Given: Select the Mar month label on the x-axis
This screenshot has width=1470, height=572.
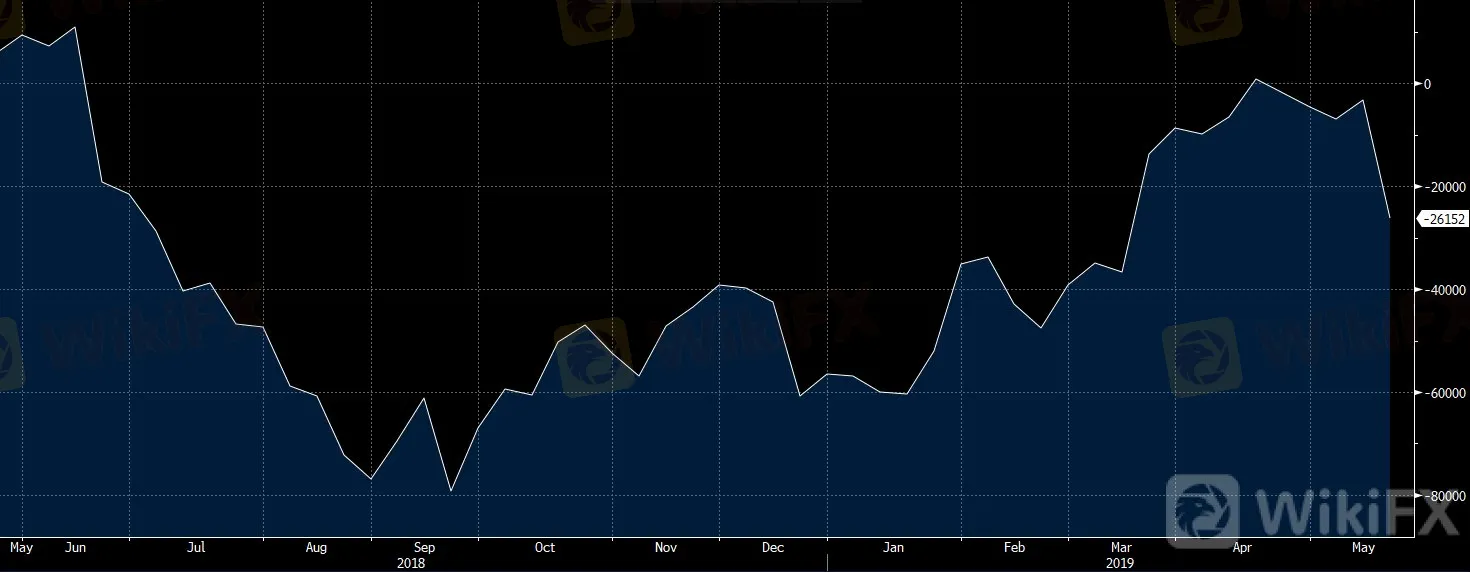Looking at the screenshot, I should [1122, 548].
